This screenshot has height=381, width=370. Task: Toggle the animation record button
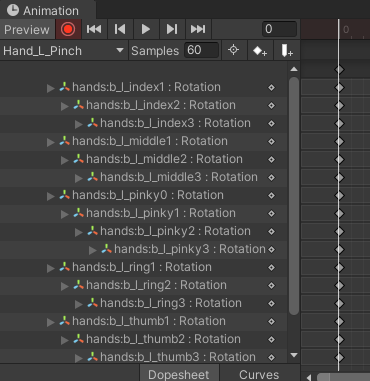click(68, 29)
